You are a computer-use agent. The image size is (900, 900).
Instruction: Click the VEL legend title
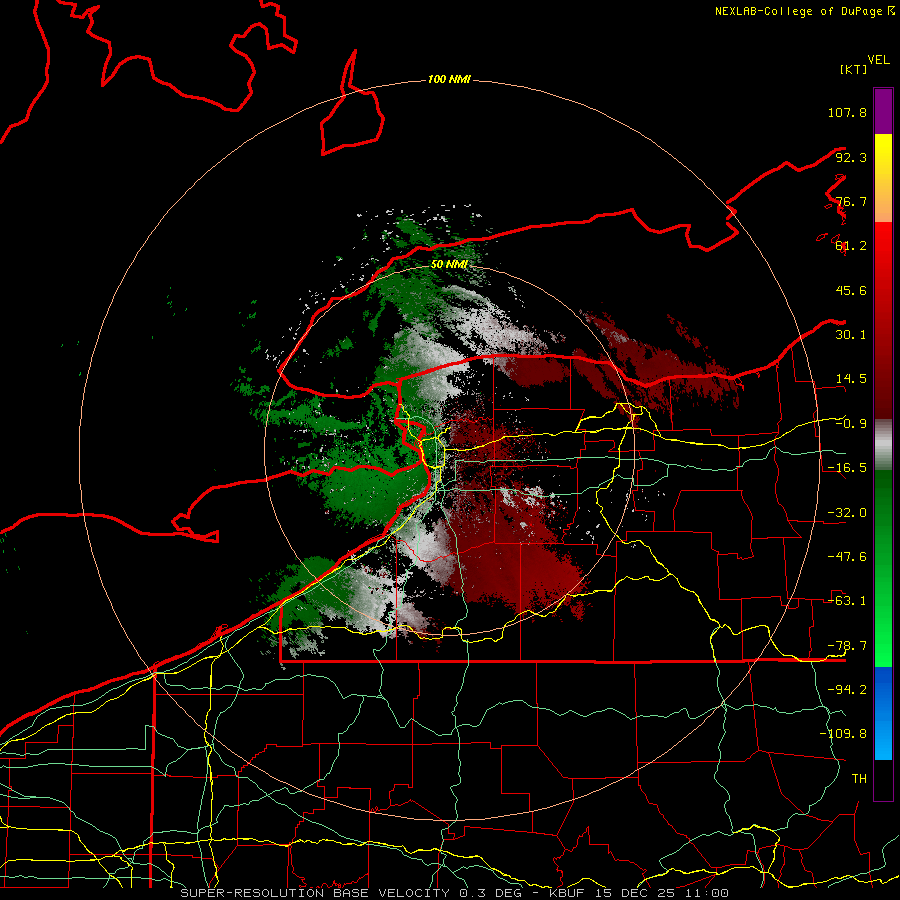[878, 60]
